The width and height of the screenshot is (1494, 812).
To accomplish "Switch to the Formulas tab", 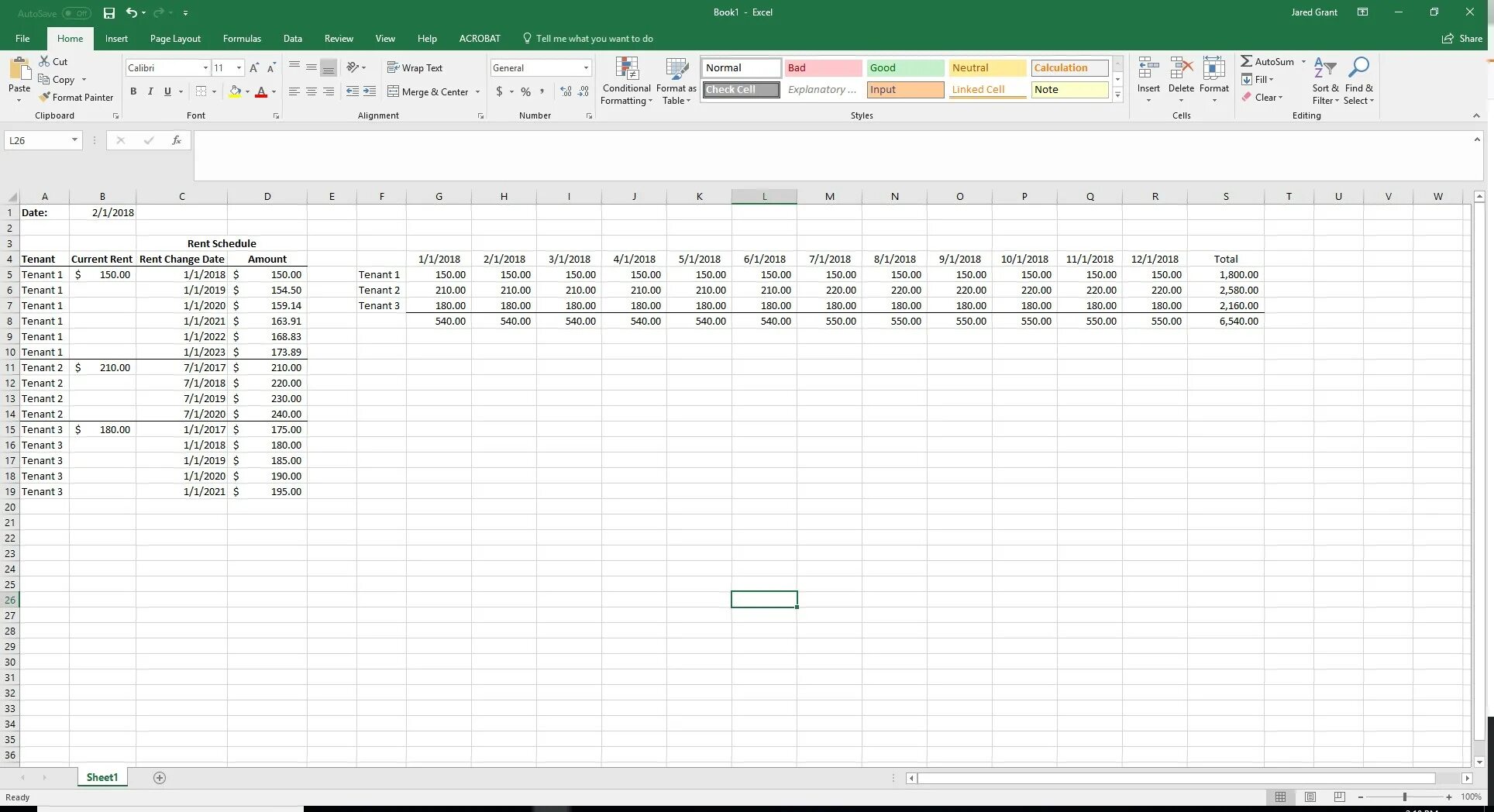I will 242,38.
